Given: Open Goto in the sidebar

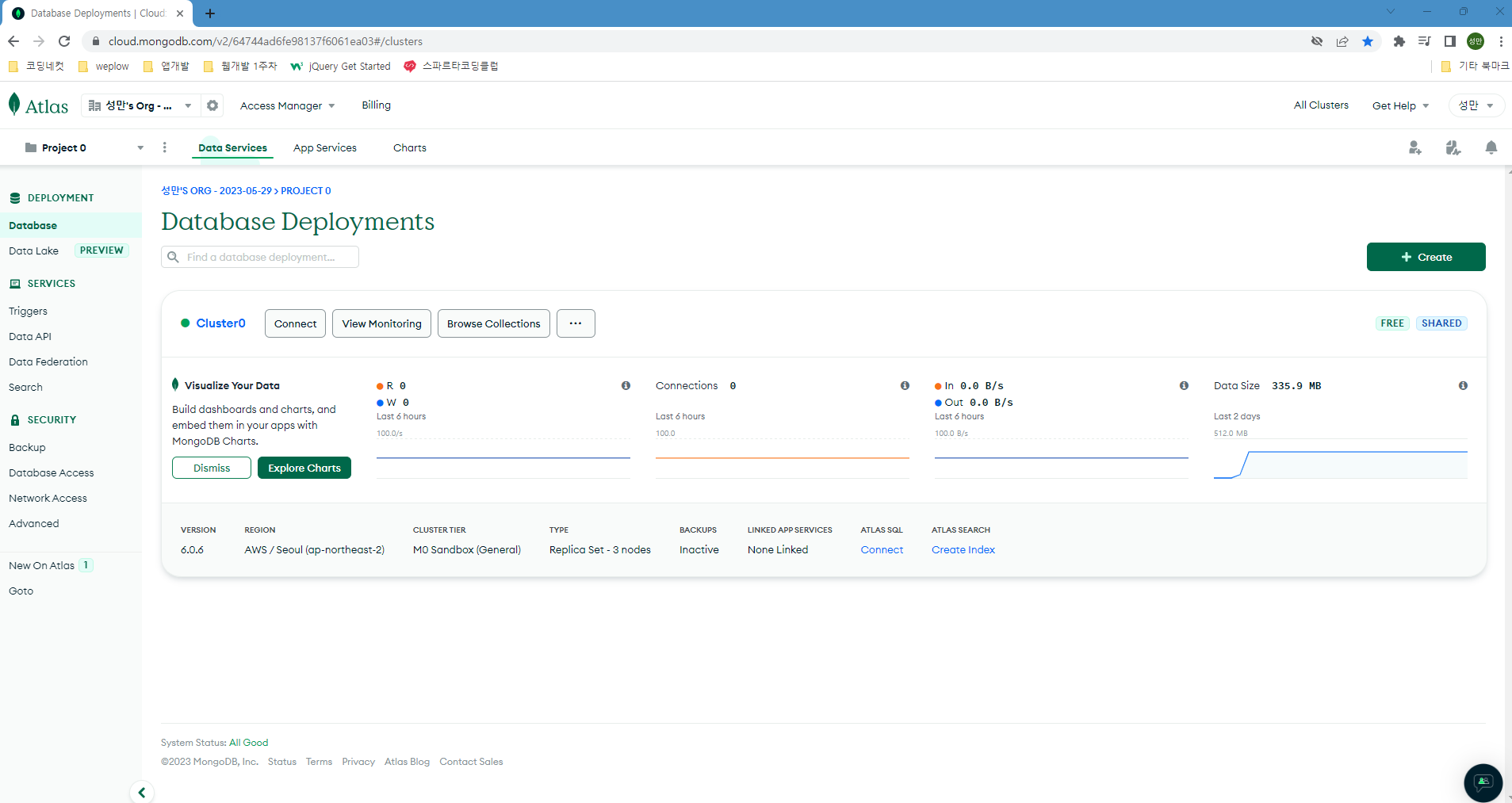Looking at the screenshot, I should click(21, 591).
